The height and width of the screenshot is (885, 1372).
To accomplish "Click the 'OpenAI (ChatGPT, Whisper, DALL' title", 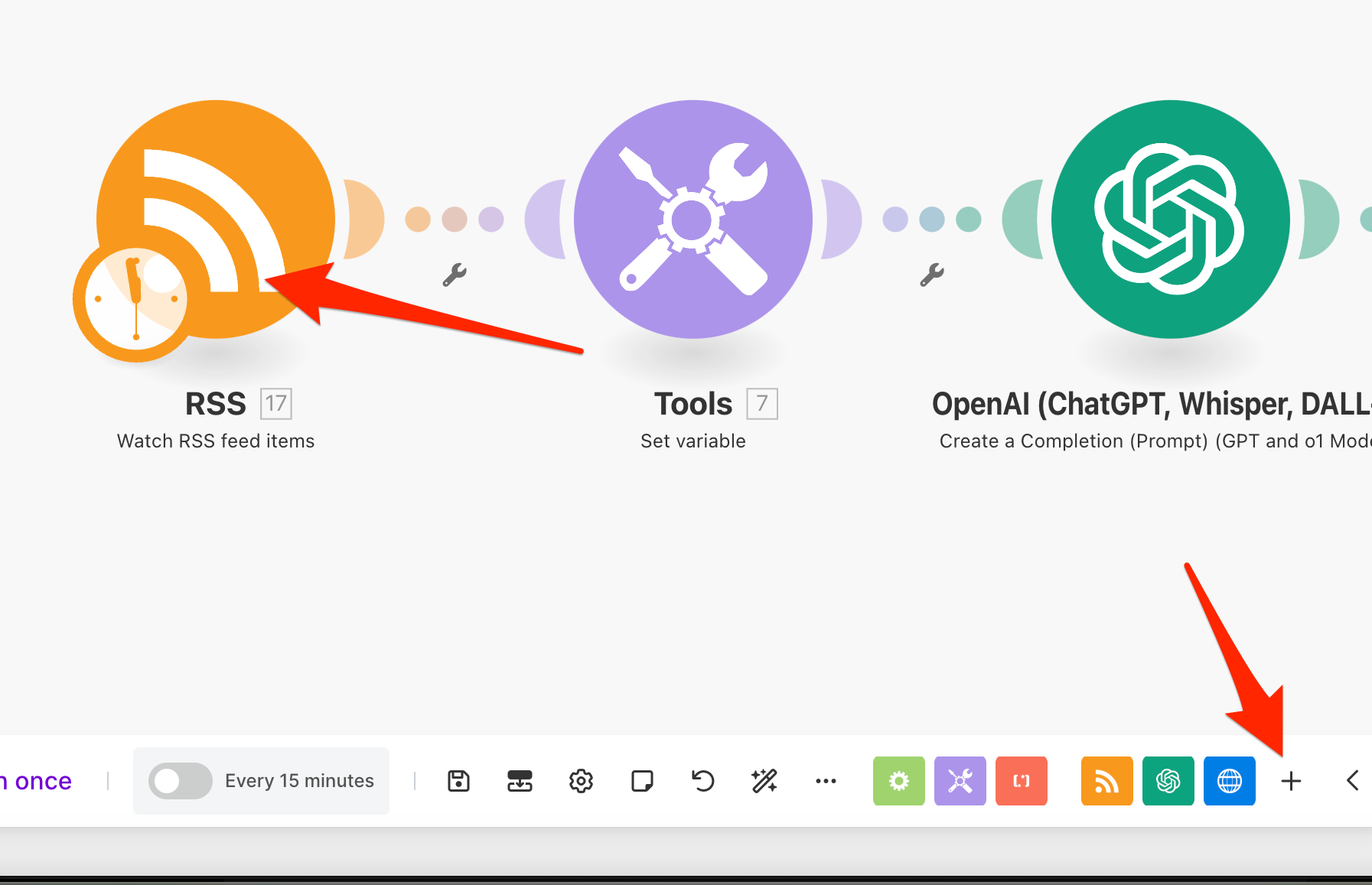I will coord(1152,404).
